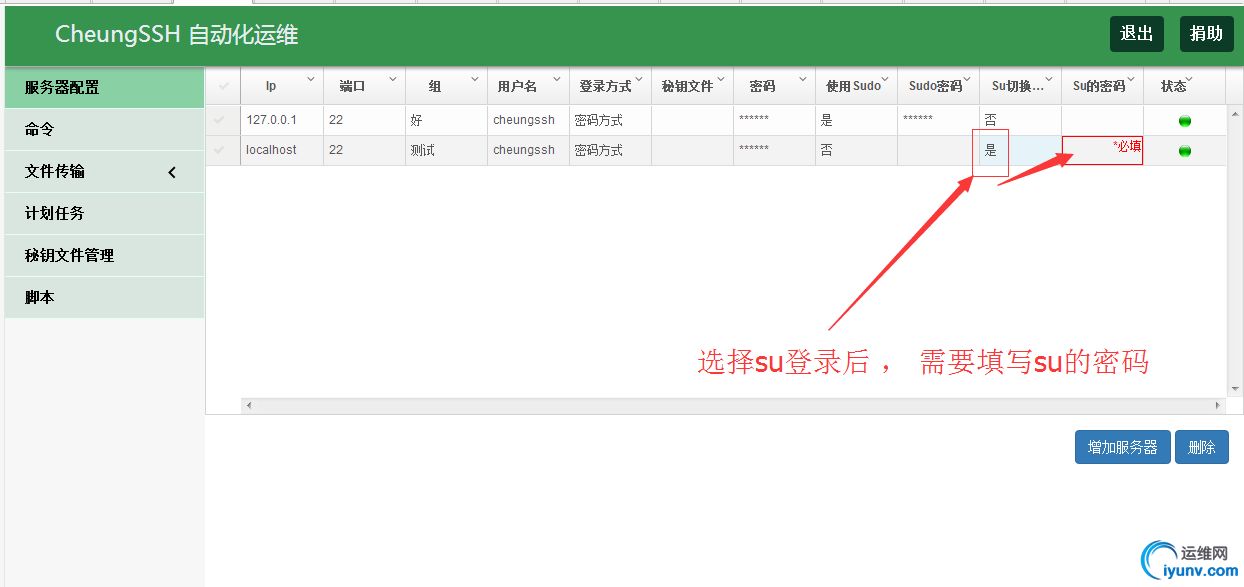Click the 捐助 donate button
This screenshot has height=587, width=1244.
(1206, 34)
